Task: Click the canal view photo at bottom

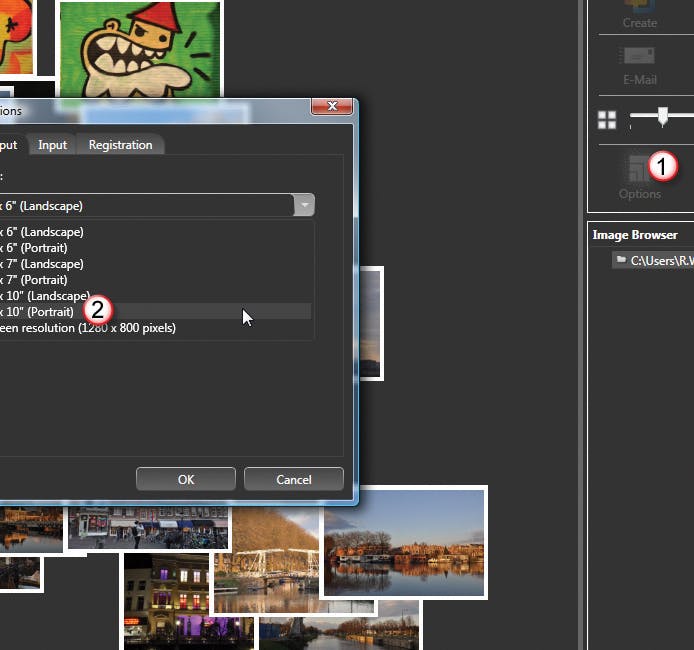Action: click(339, 631)
